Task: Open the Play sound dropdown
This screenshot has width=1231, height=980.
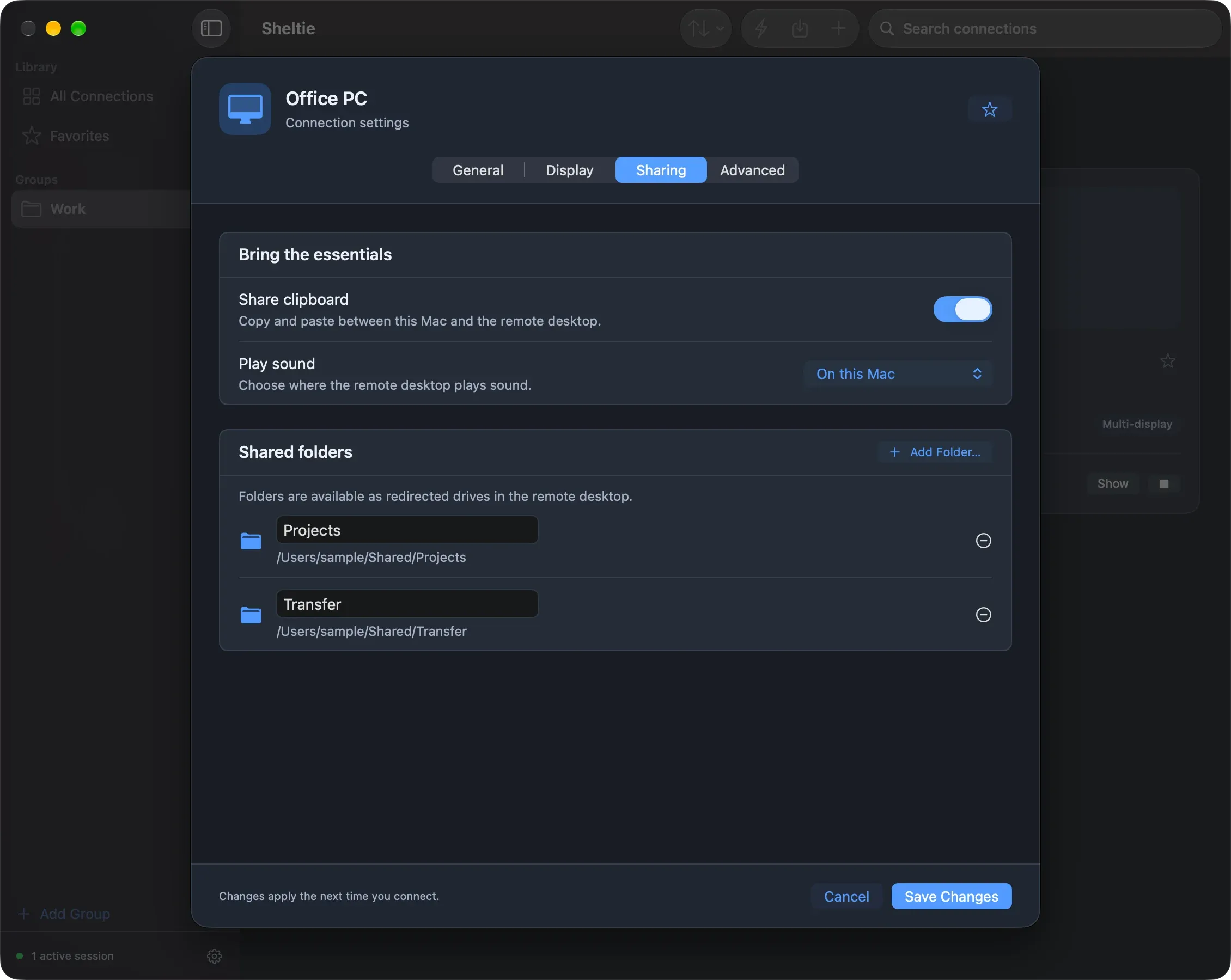Action: click(x=898, y=374)
